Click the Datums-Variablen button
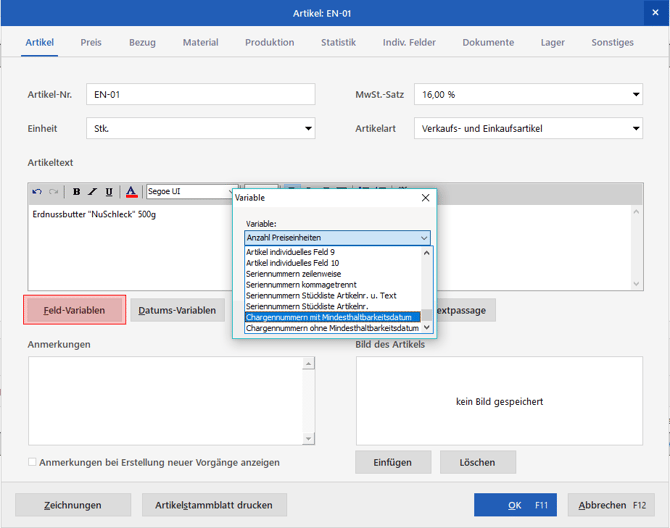Screen dimensions: 670x528 [177, 310]
